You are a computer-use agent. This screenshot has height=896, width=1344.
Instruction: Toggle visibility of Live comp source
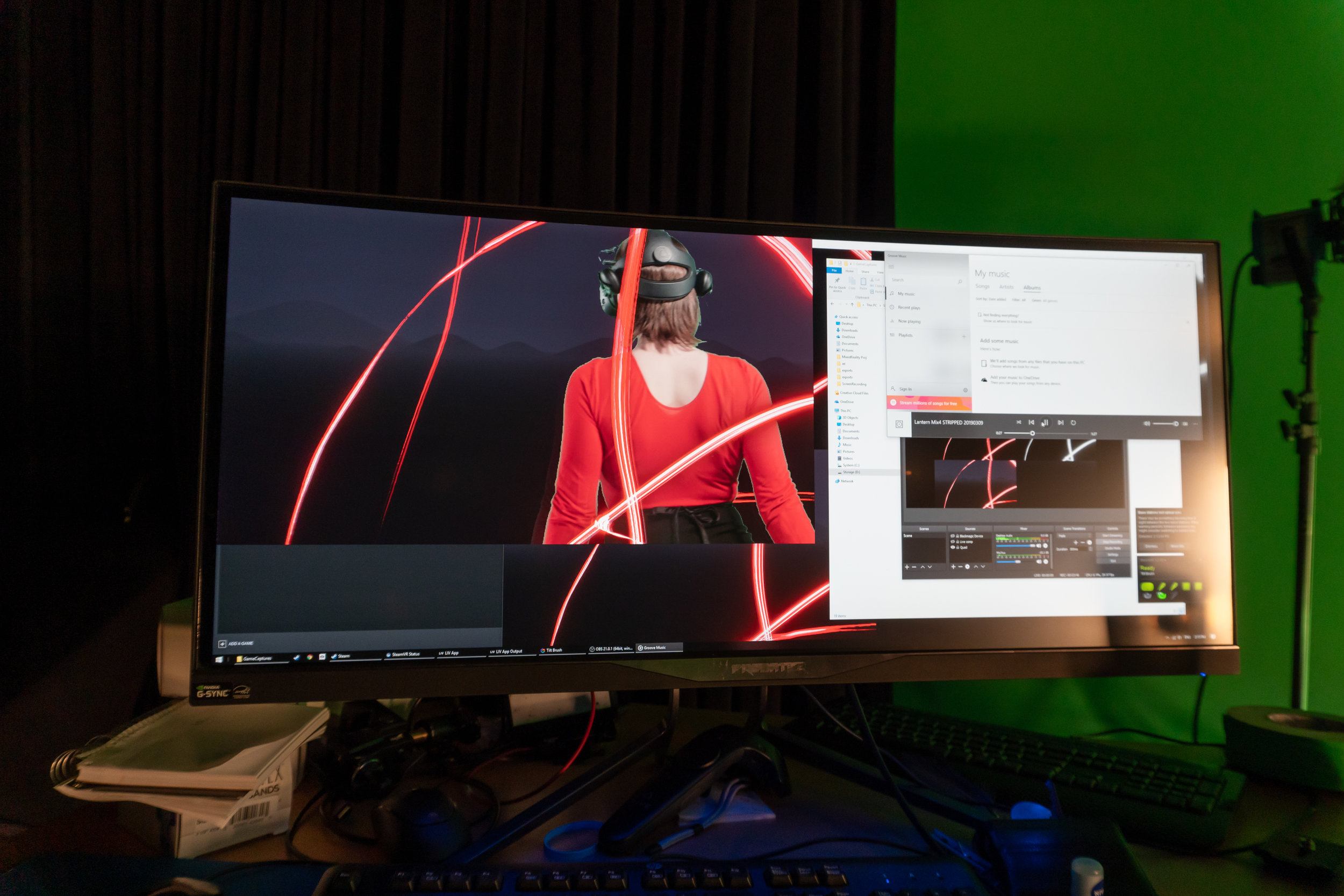953,542
